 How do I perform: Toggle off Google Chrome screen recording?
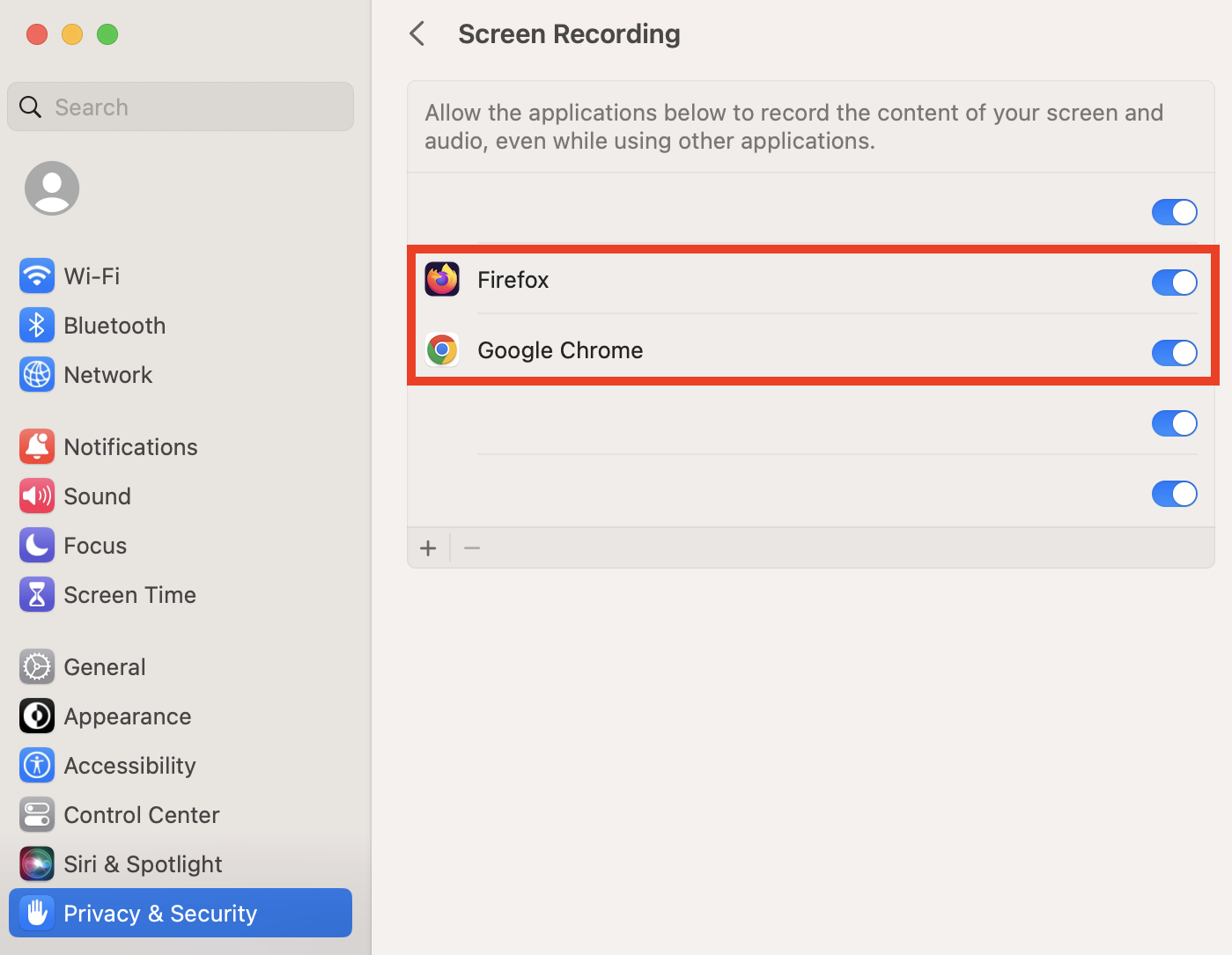click(x=1175, y=353)
